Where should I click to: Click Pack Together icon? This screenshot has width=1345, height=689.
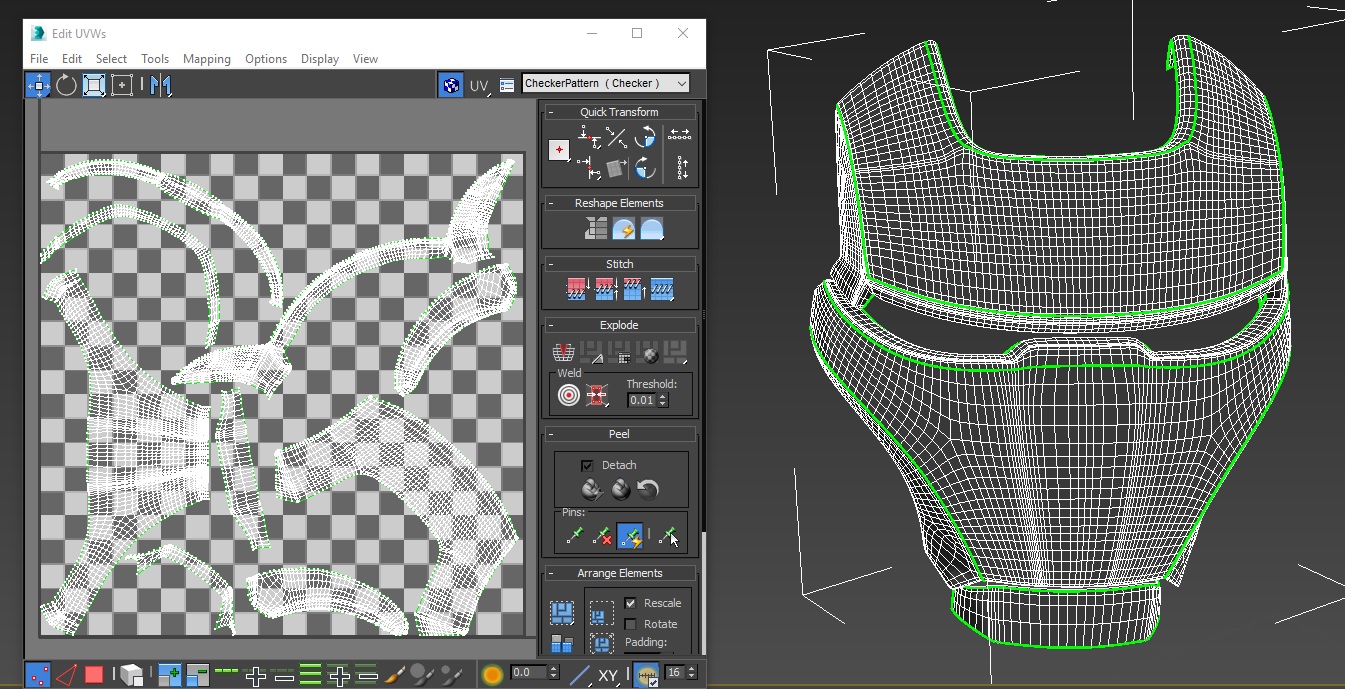click(x=601, y=613)
